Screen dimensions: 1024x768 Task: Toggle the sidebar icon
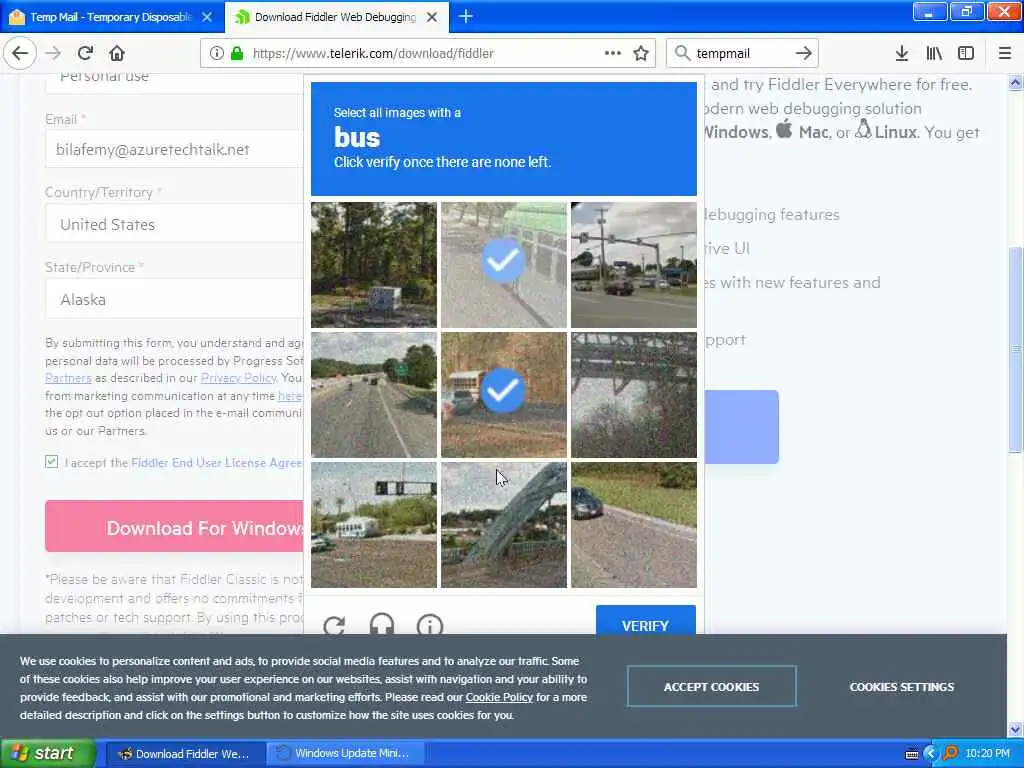coord(966,53)
